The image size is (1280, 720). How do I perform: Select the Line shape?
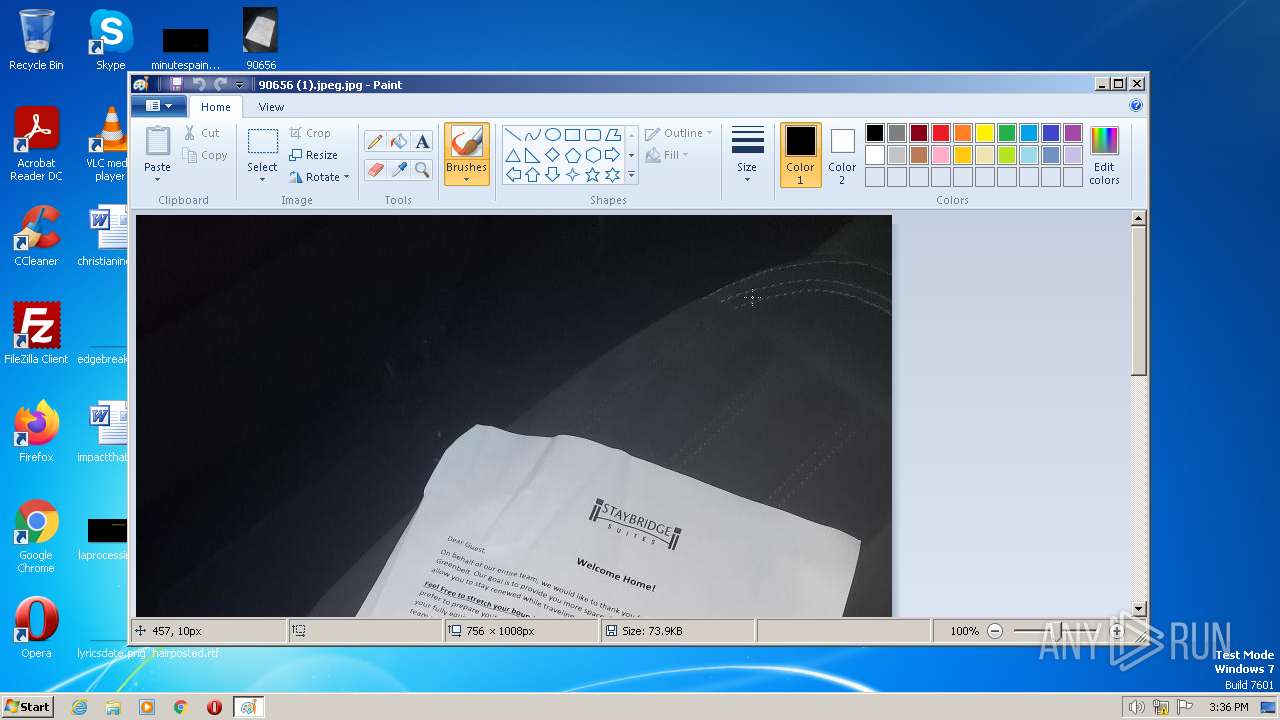click(512, 135)
